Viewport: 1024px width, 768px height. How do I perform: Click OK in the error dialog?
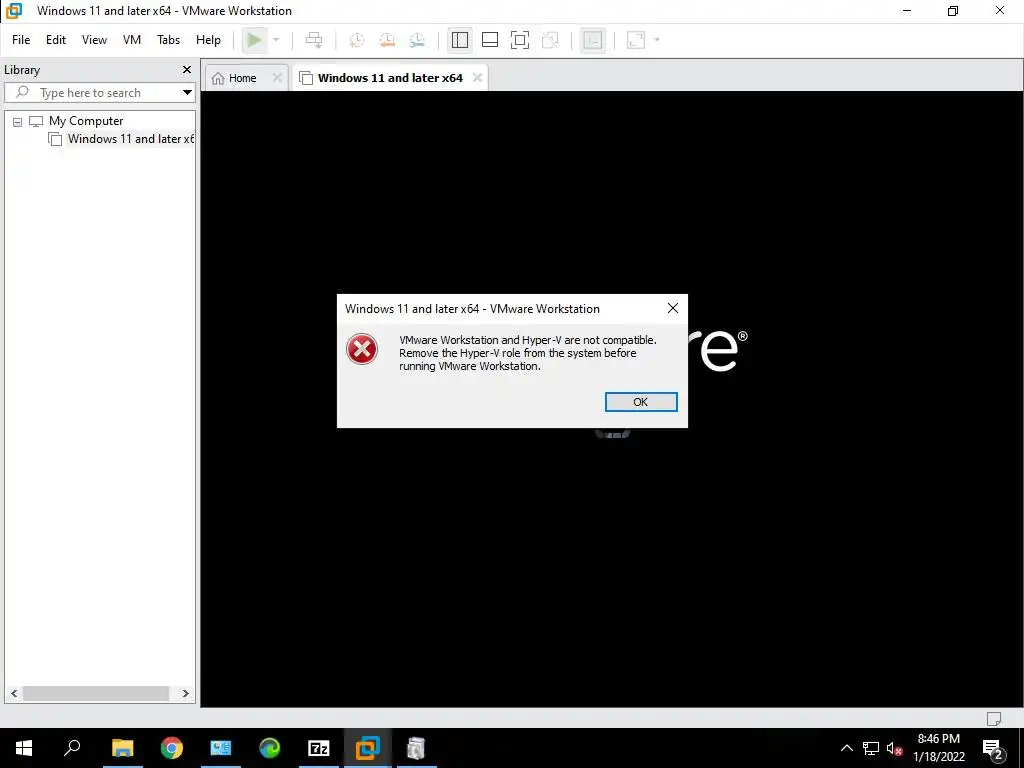pos(641,402)
